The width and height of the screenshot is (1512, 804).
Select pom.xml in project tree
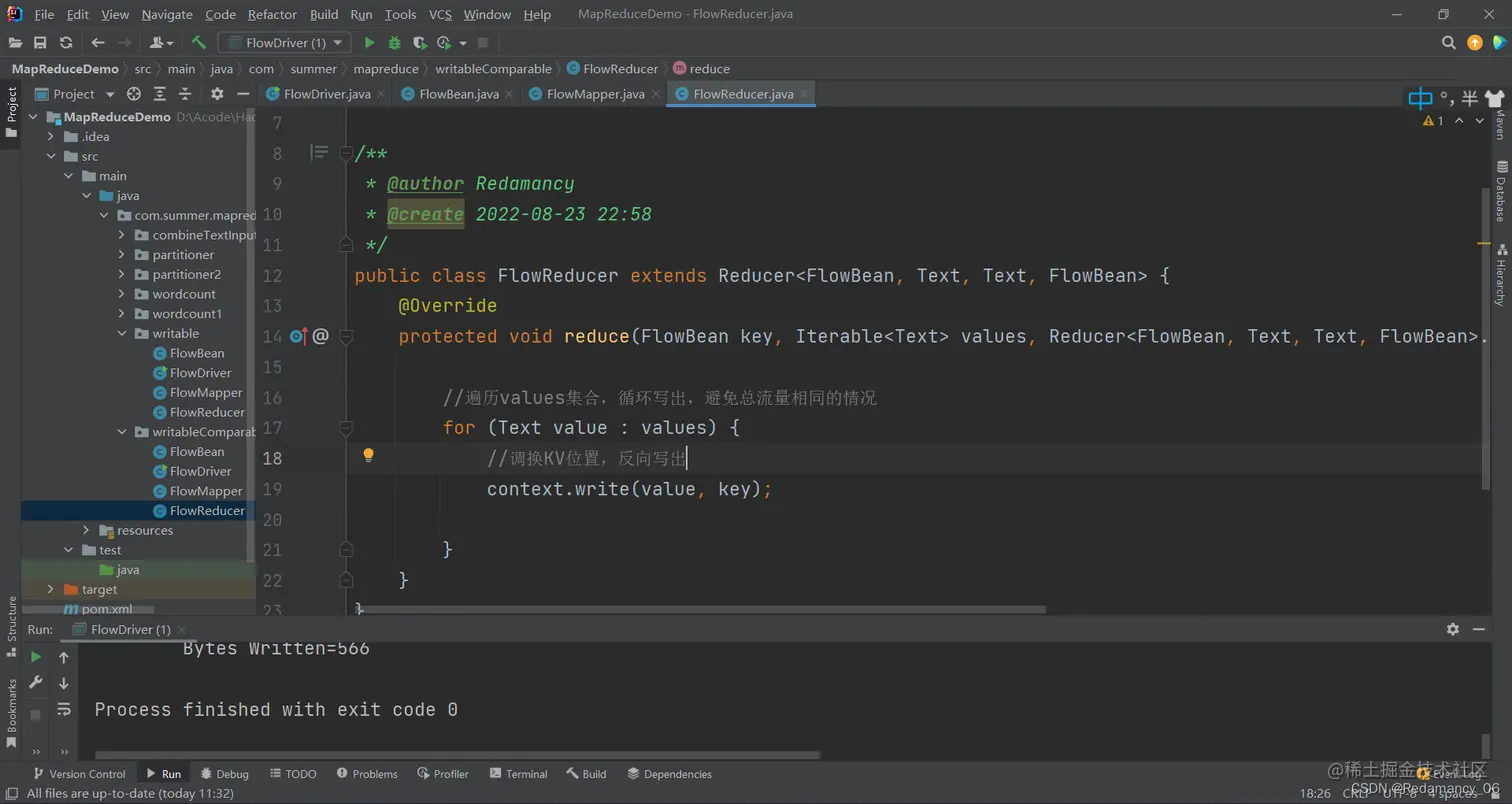[97, 609]
